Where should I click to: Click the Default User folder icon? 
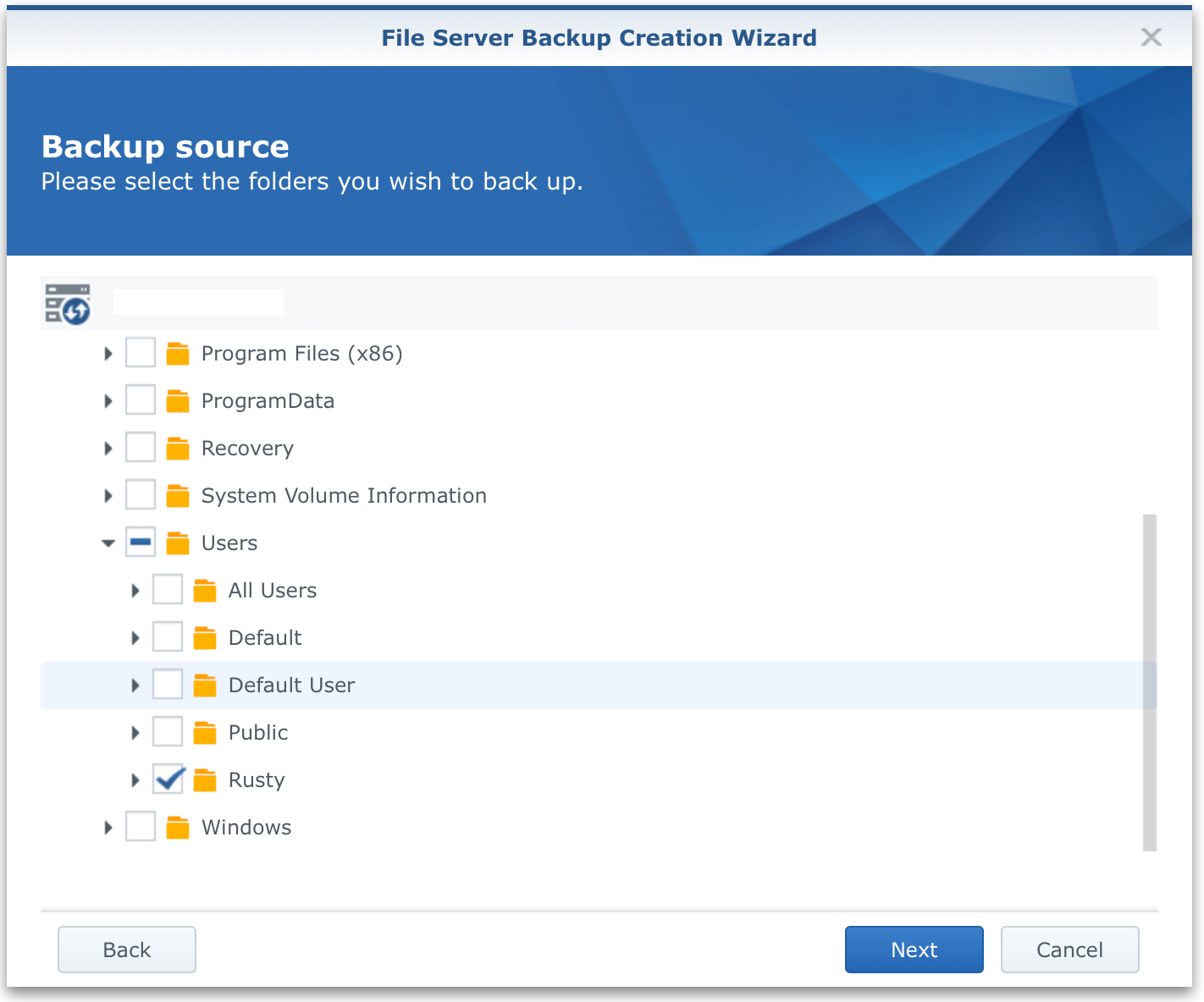pyautogui.click(x=205, y=685)
